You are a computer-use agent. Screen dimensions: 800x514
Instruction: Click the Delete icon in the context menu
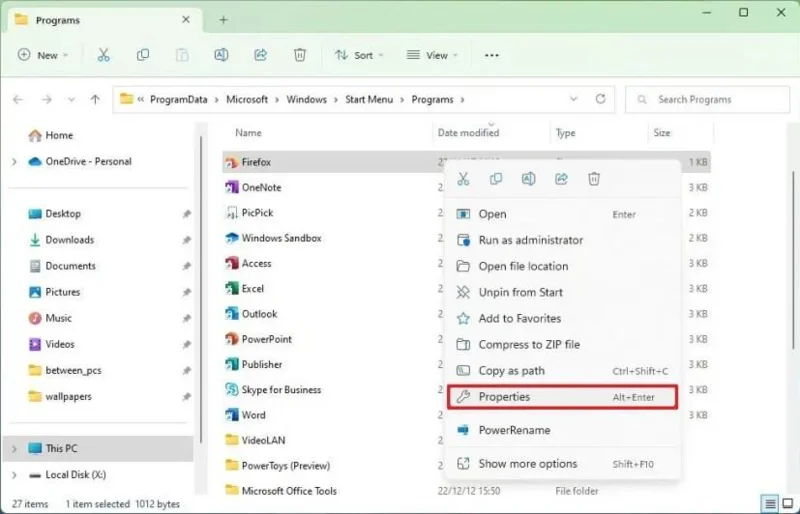click(594, 179)
